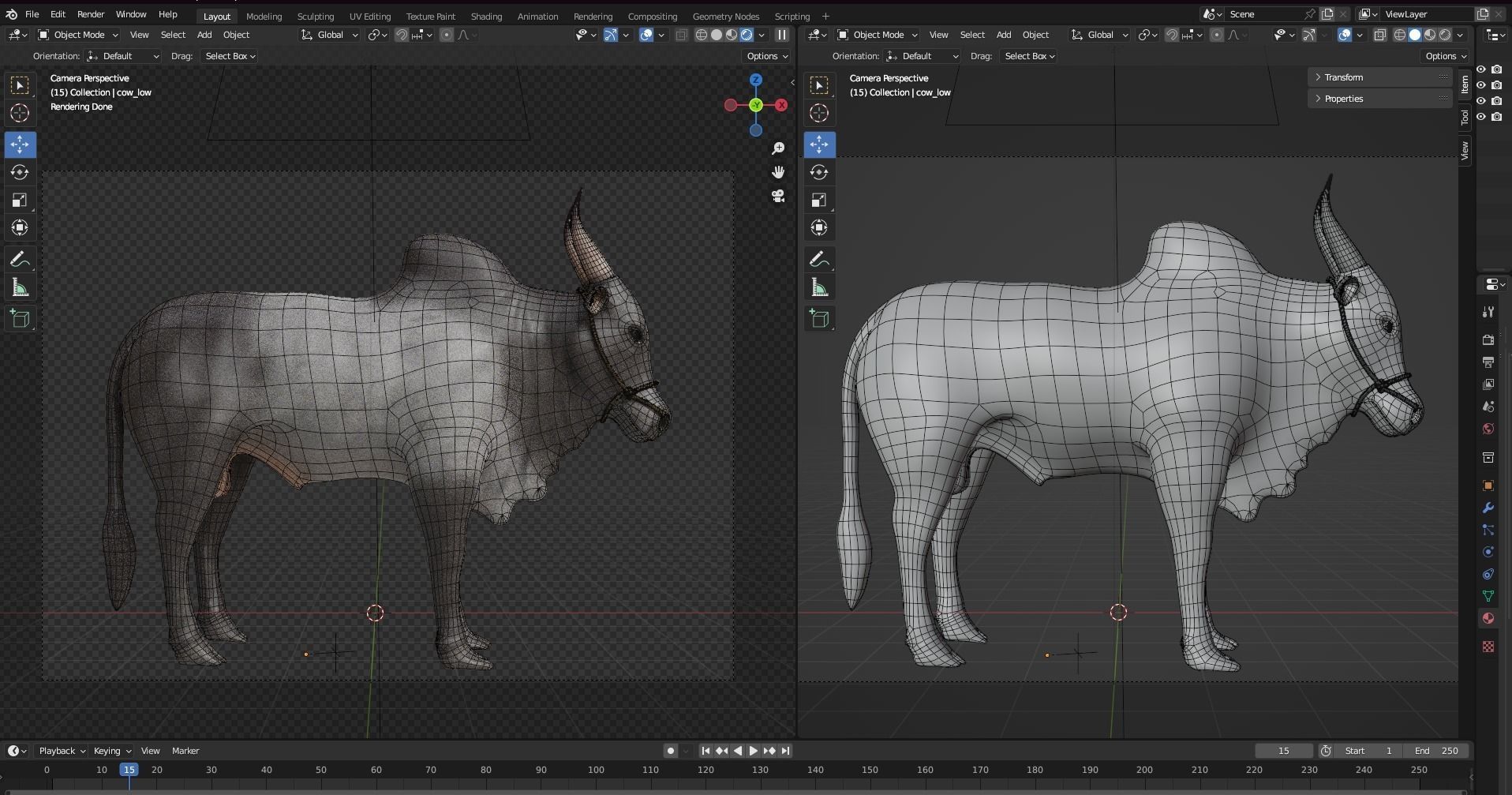Pick the Annotate tool in left viewport

tap(20, 260)
